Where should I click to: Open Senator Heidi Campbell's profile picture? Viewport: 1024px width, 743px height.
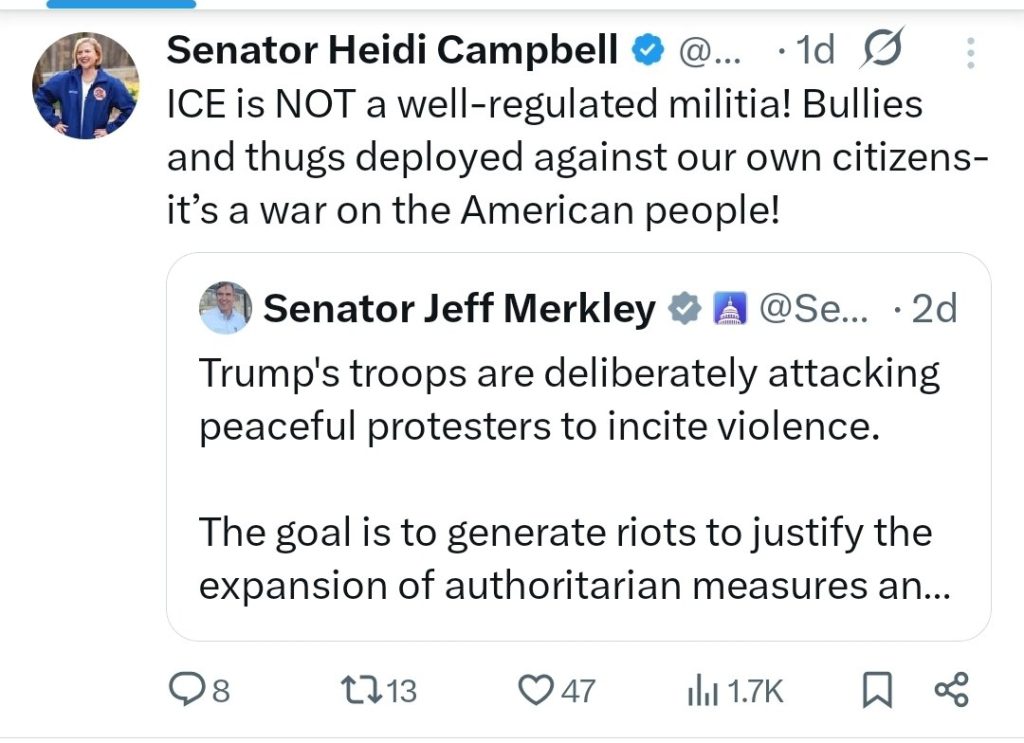tap(84, 86)
